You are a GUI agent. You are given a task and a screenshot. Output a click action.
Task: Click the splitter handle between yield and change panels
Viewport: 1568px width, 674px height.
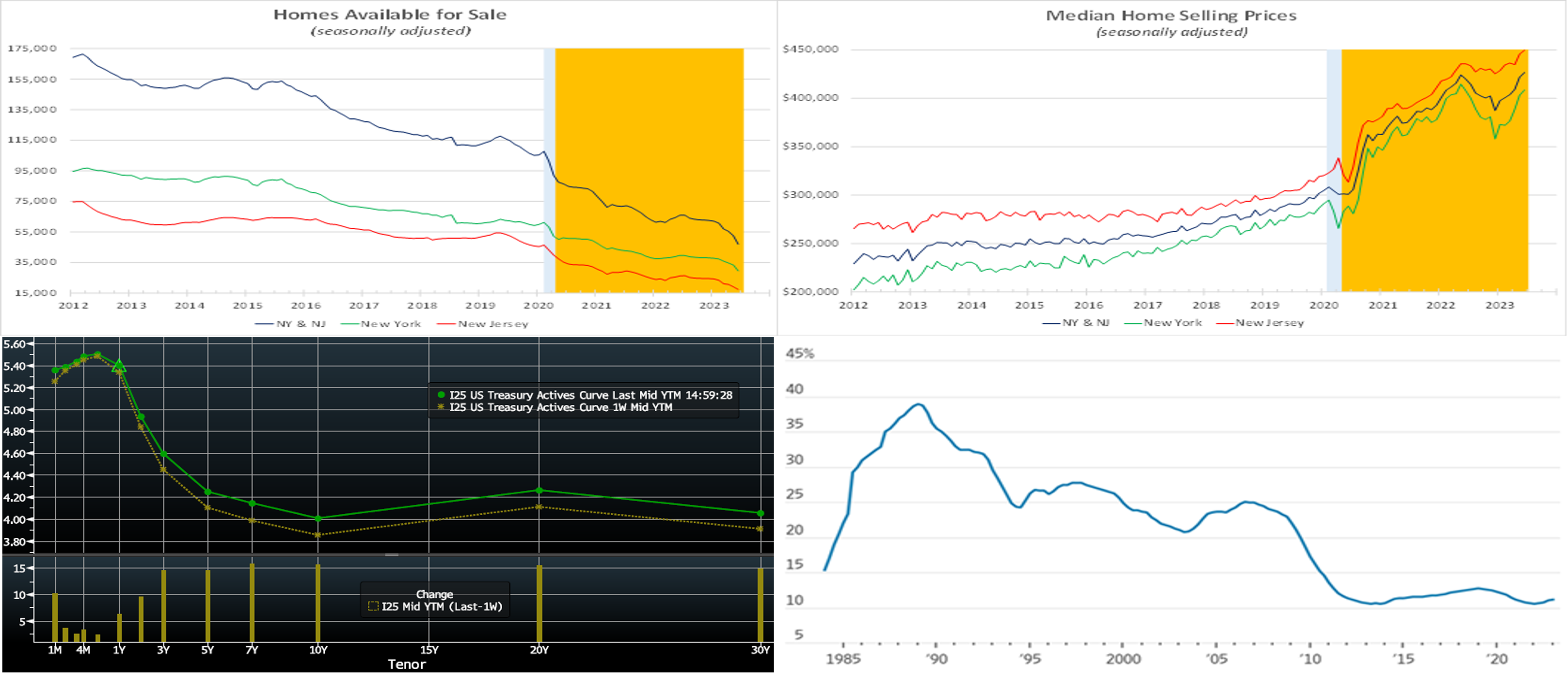click(x=391, y=555)
